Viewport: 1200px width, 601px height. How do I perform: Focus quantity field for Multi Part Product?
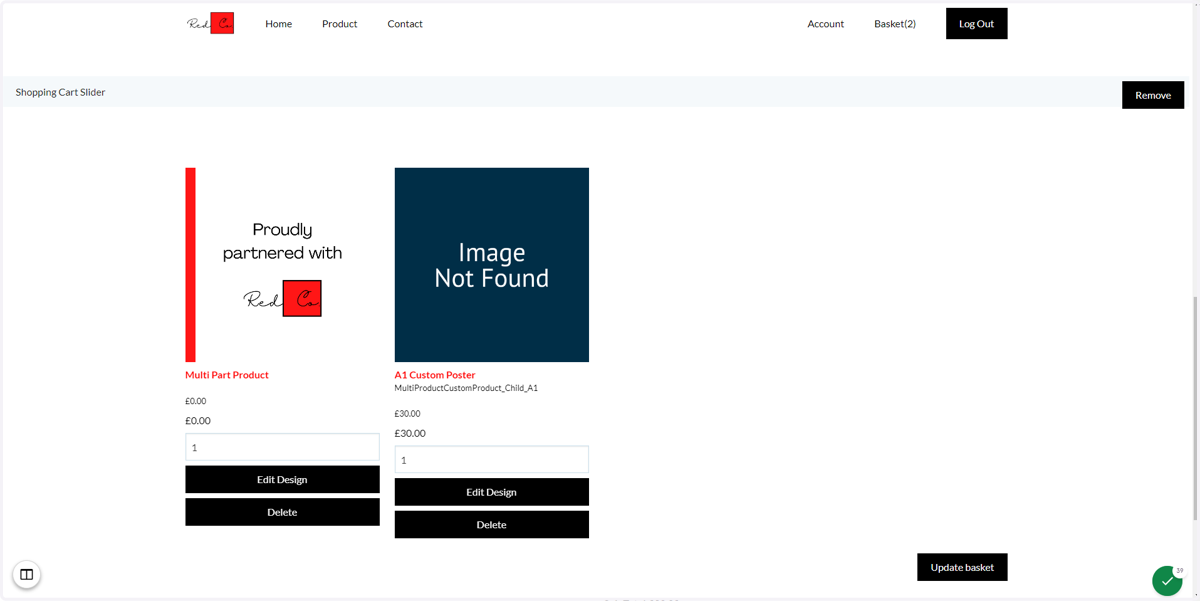click(282, 447)
